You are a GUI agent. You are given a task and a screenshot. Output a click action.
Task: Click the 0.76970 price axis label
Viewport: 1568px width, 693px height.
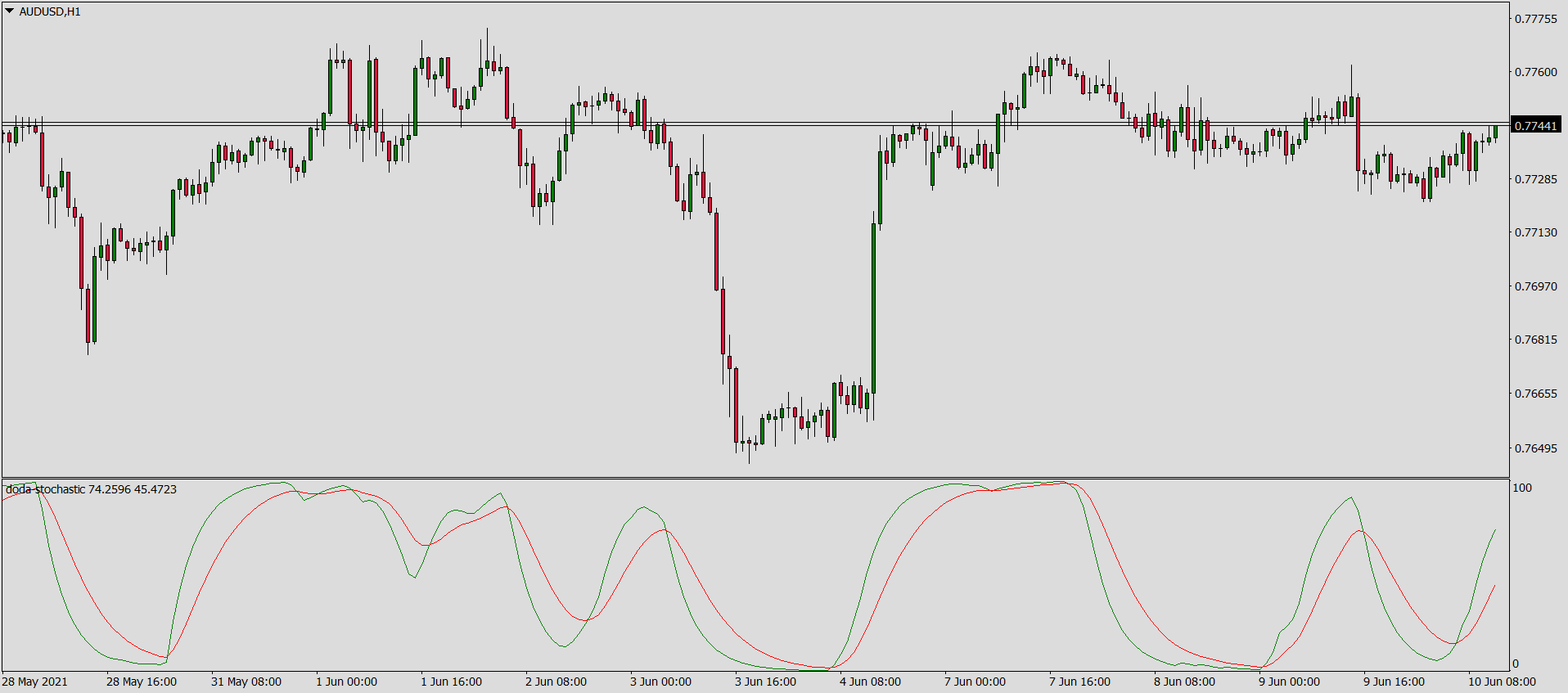[x=1536, y=286]
